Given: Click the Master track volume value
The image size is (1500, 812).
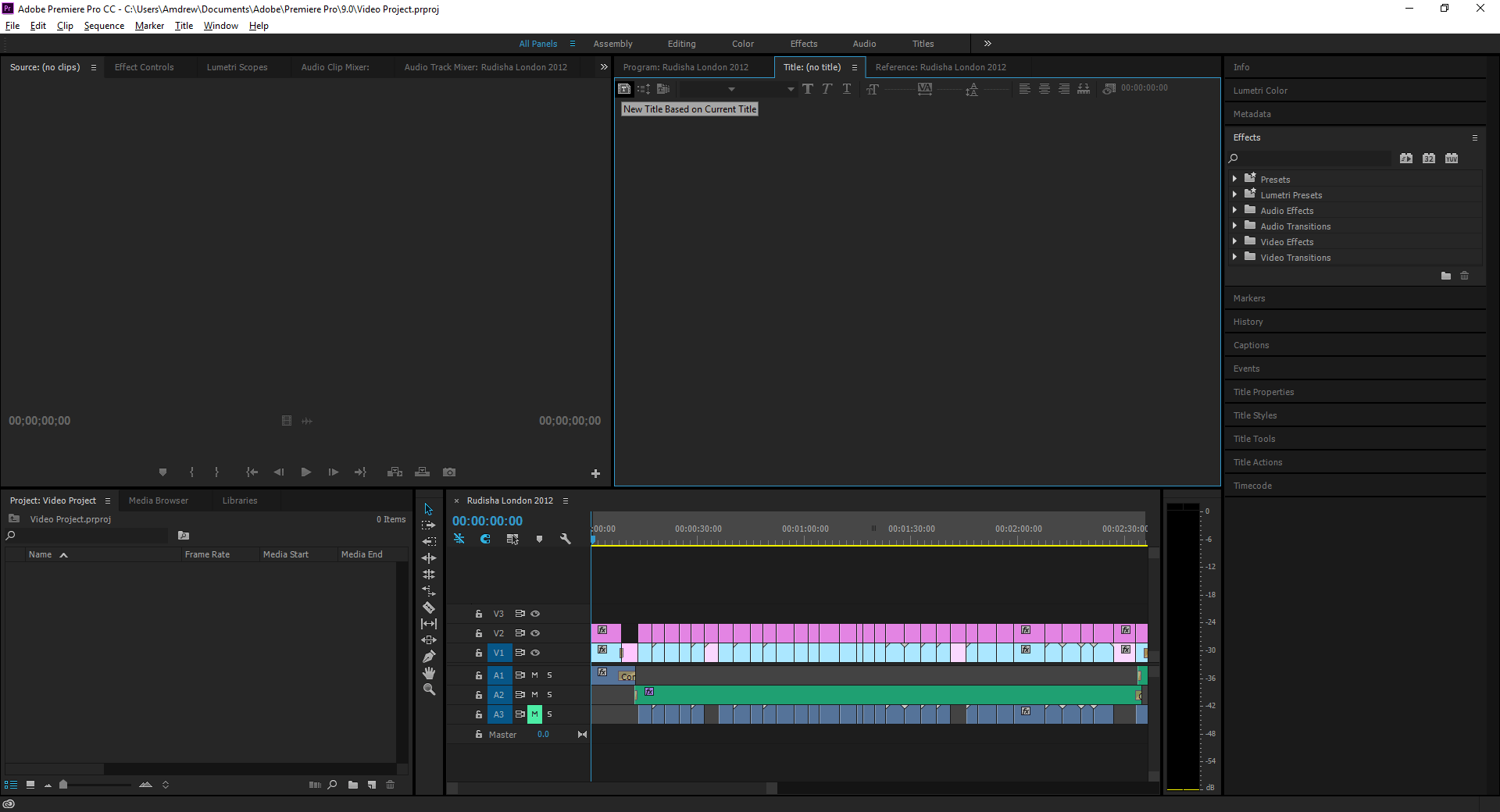Looking at the screenshot, I should pyautogui.click(x=543, y=735).
